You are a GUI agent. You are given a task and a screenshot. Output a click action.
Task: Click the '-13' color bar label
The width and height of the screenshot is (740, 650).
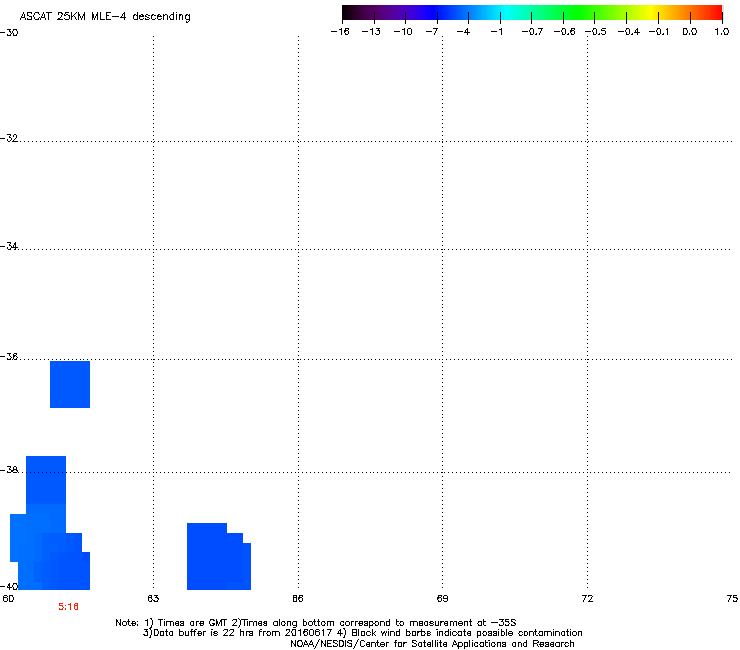click(371, 32)
